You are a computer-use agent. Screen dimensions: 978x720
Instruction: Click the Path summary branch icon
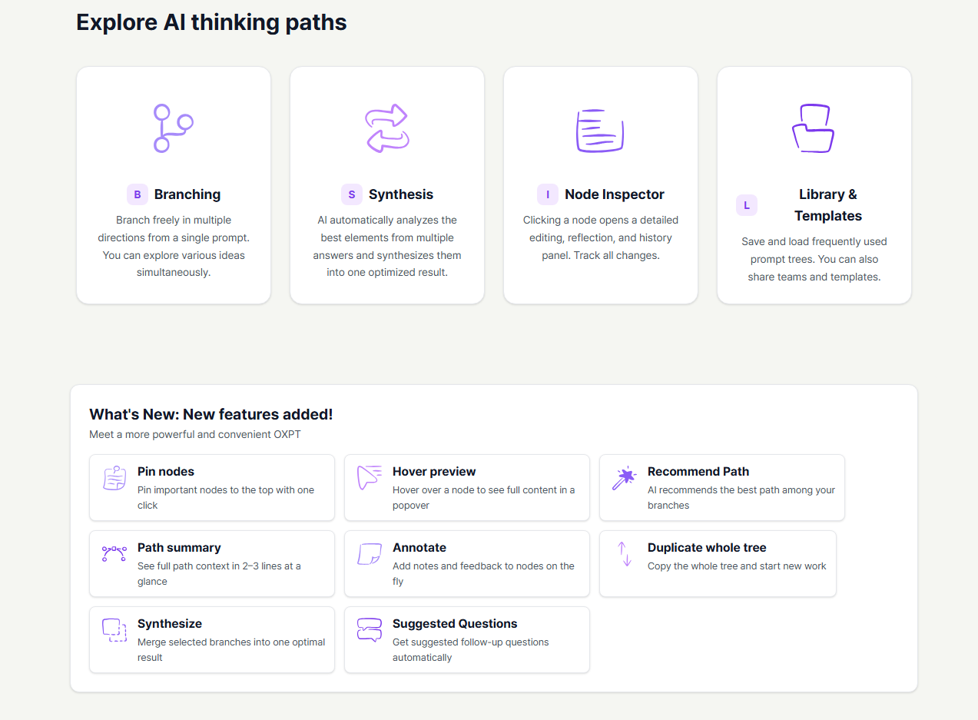pyautogui.click(x=113, y=554)
